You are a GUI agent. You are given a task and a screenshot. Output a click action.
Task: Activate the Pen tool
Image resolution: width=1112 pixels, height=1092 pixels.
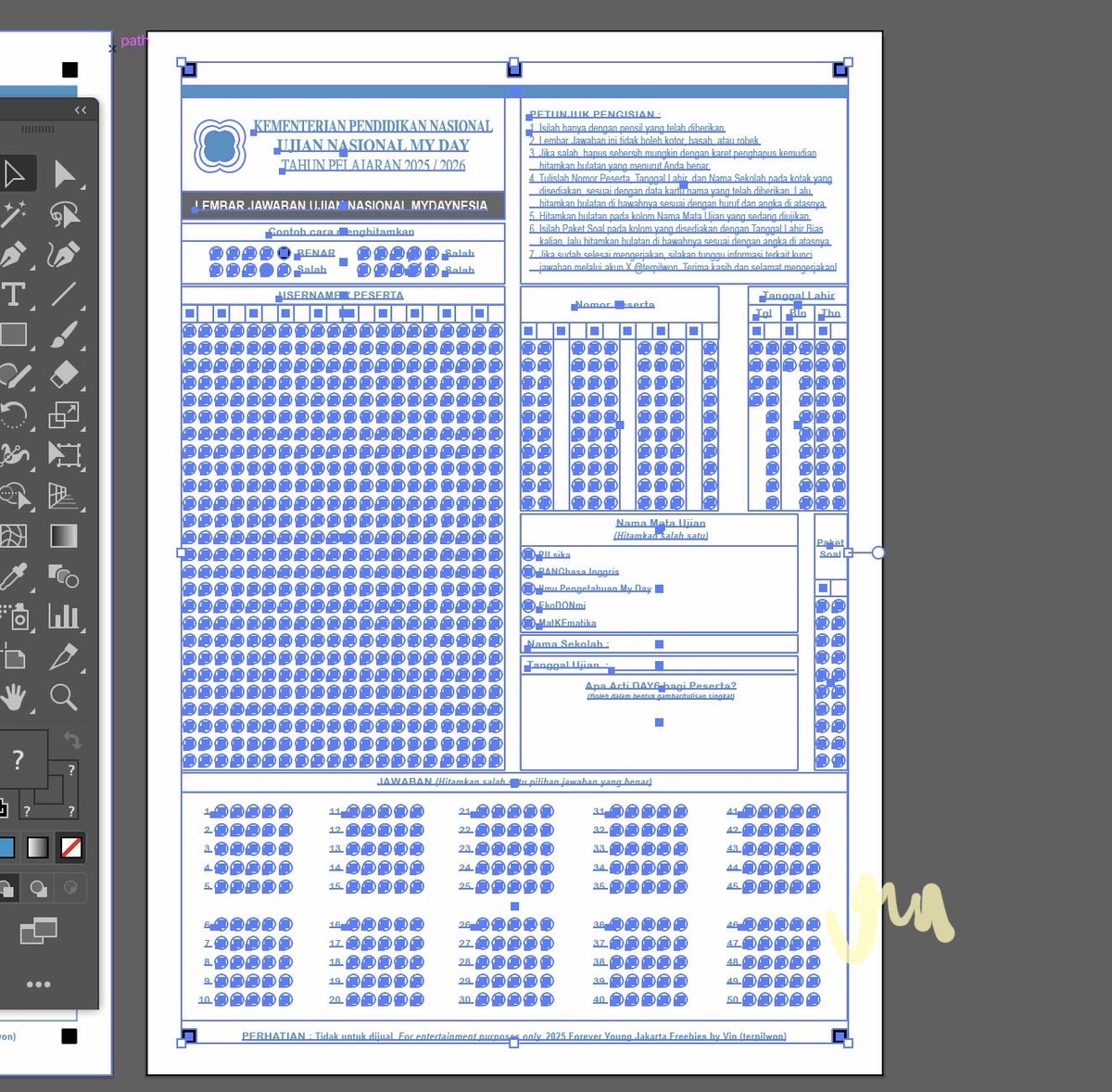13,254
